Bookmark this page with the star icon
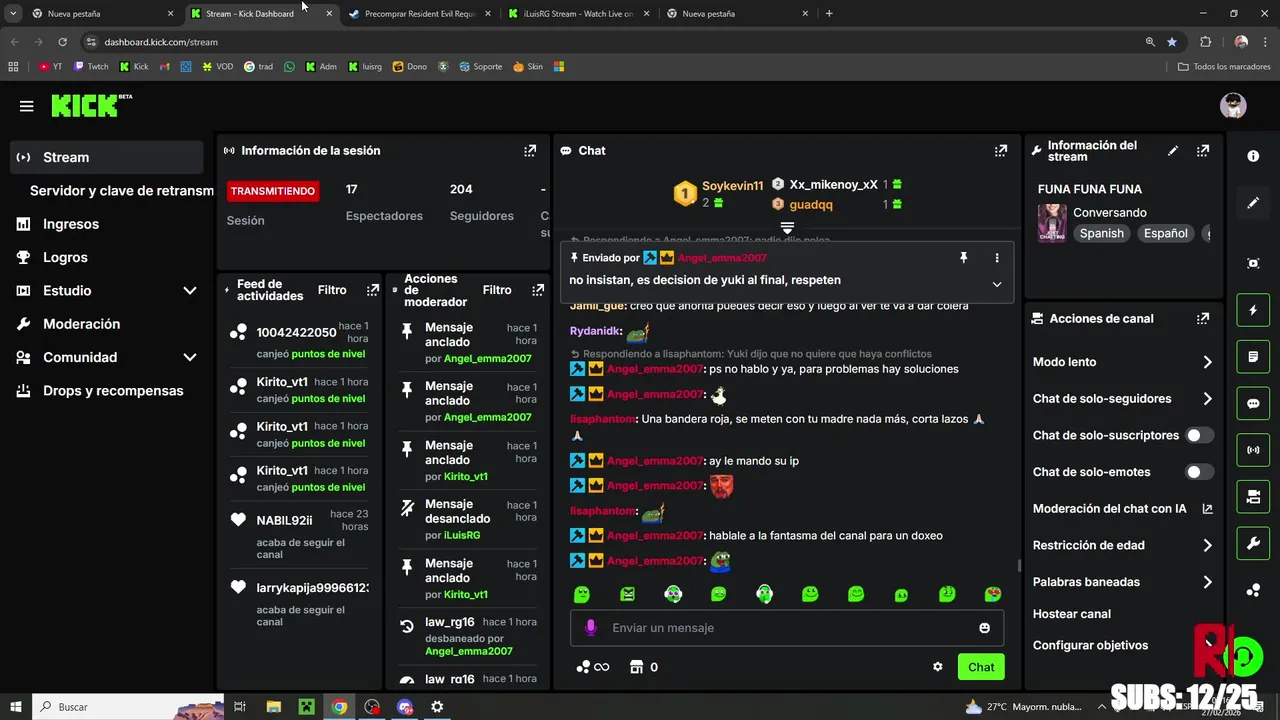Viewport: 1280px width, 720px height. click(x=1172, y=42)
